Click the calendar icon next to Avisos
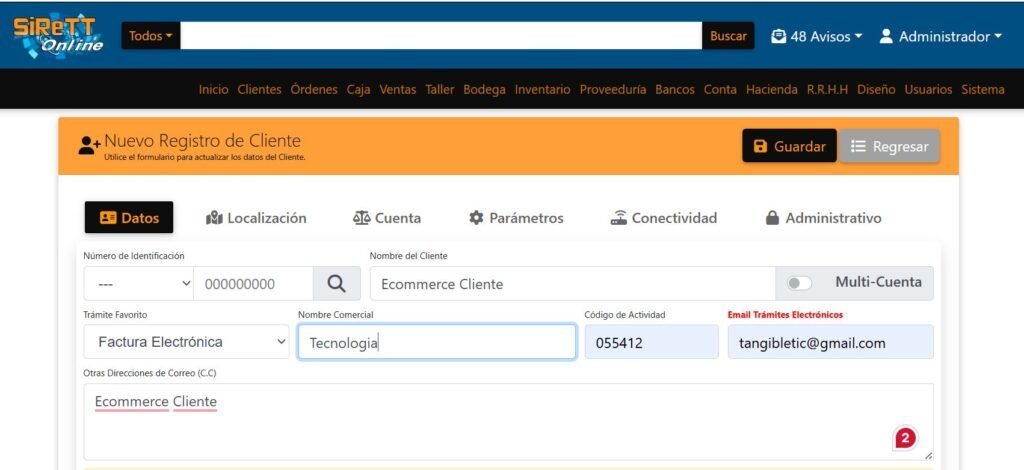 [x=779, y=36]
